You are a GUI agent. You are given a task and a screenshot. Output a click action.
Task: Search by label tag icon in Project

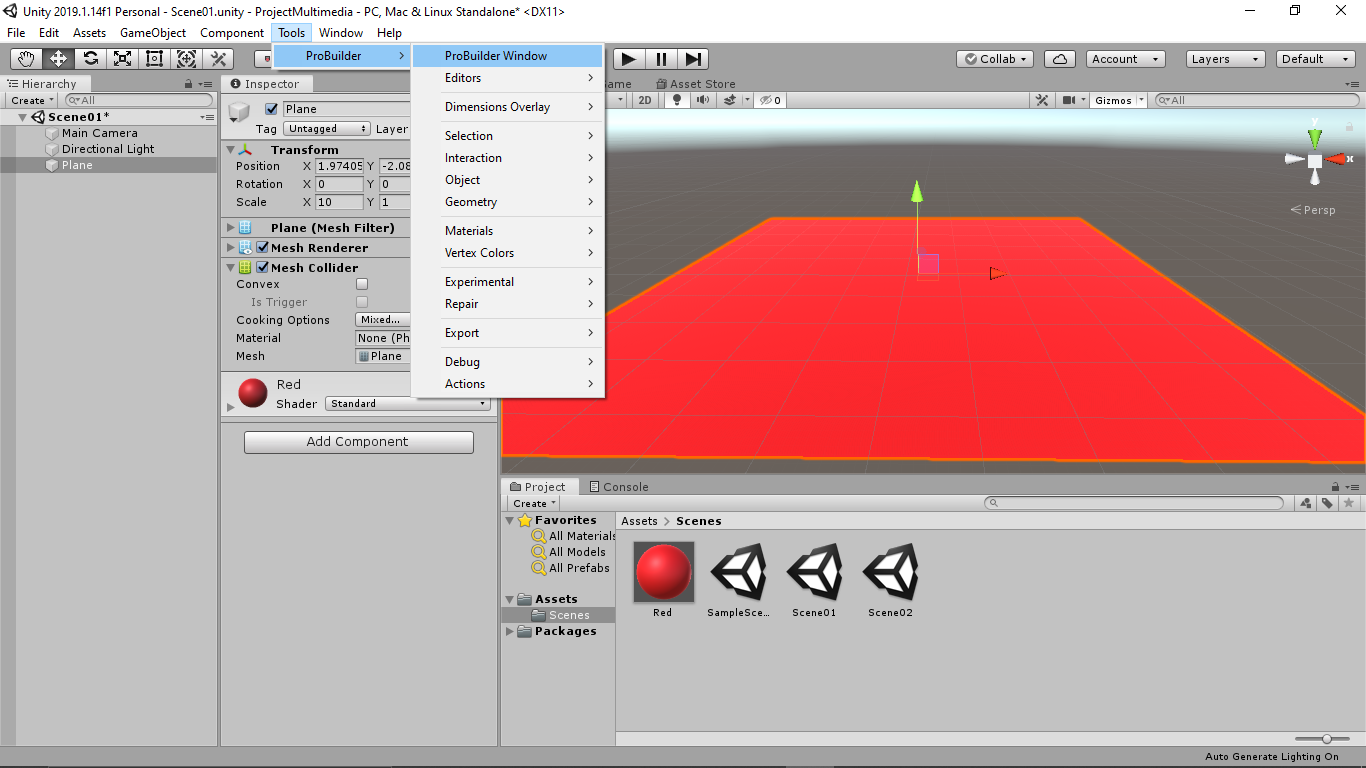click(1327, 503)
